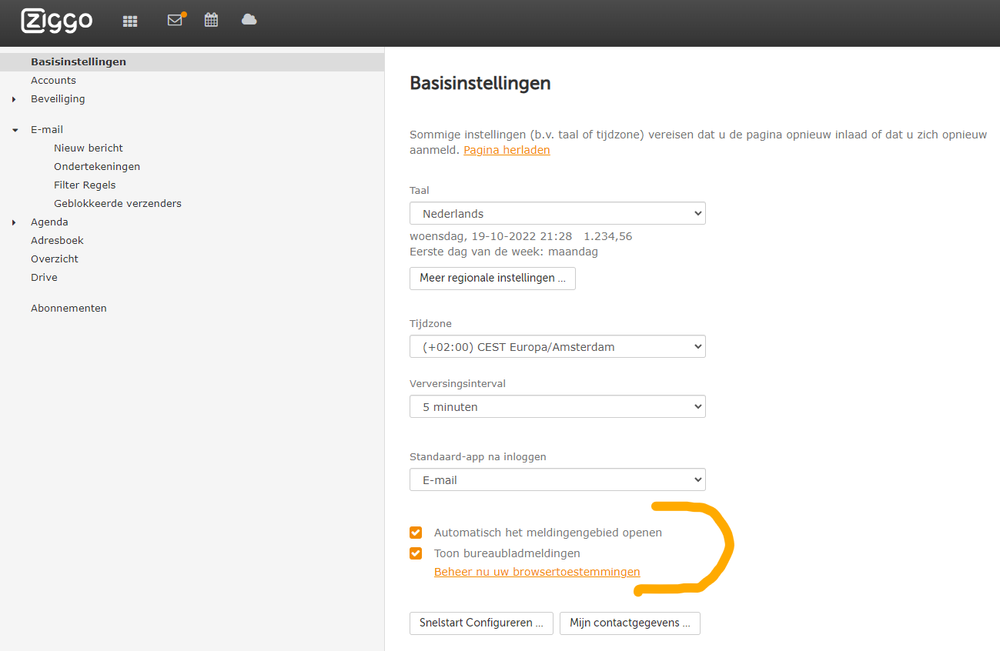Open Geblokkeerde verzenders in sidebar
This screenshot has width=1000, height=651.
(x=117, y=203)
